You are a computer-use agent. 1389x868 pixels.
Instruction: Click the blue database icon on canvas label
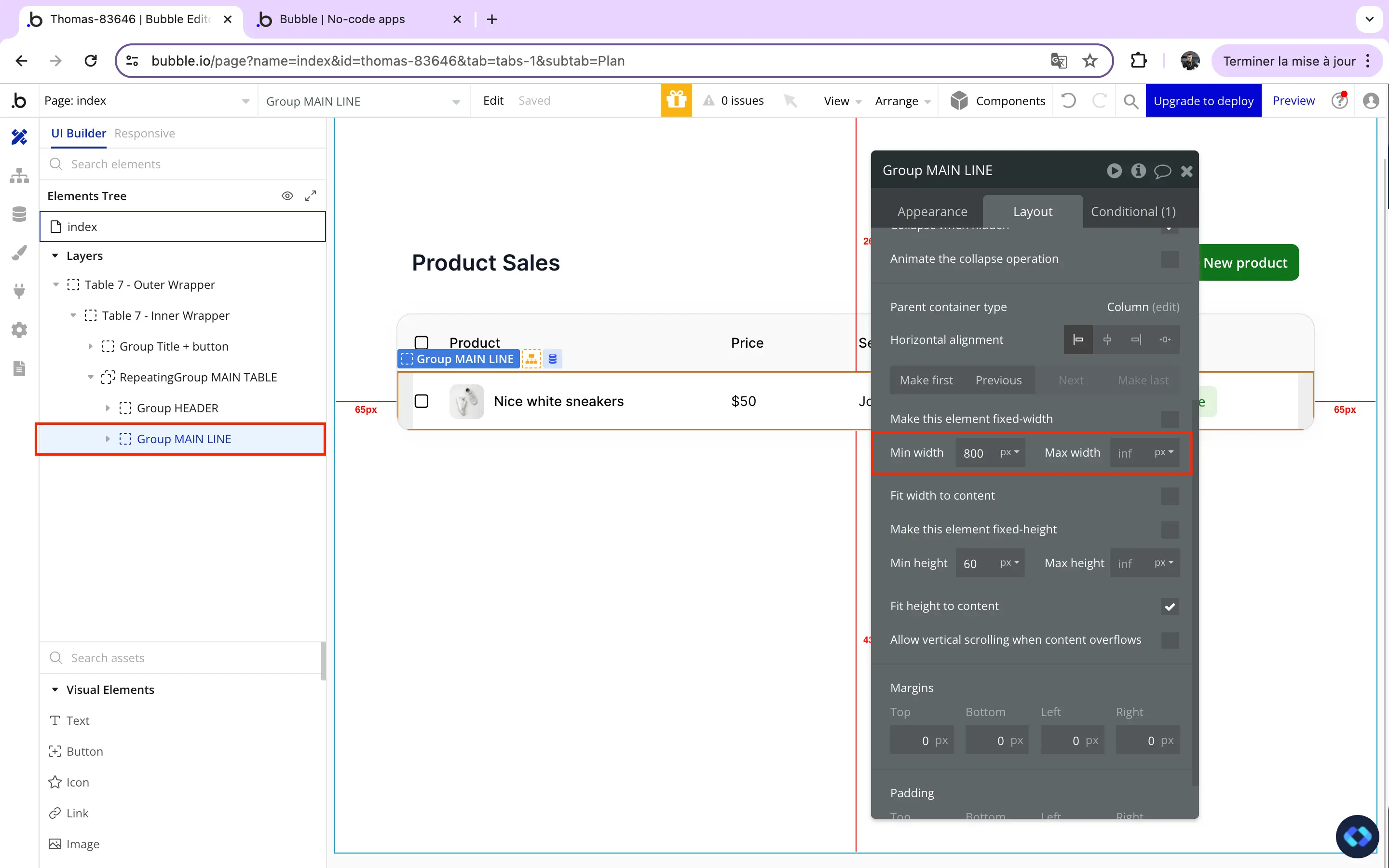pyautogui.click(x=552, y=359)
